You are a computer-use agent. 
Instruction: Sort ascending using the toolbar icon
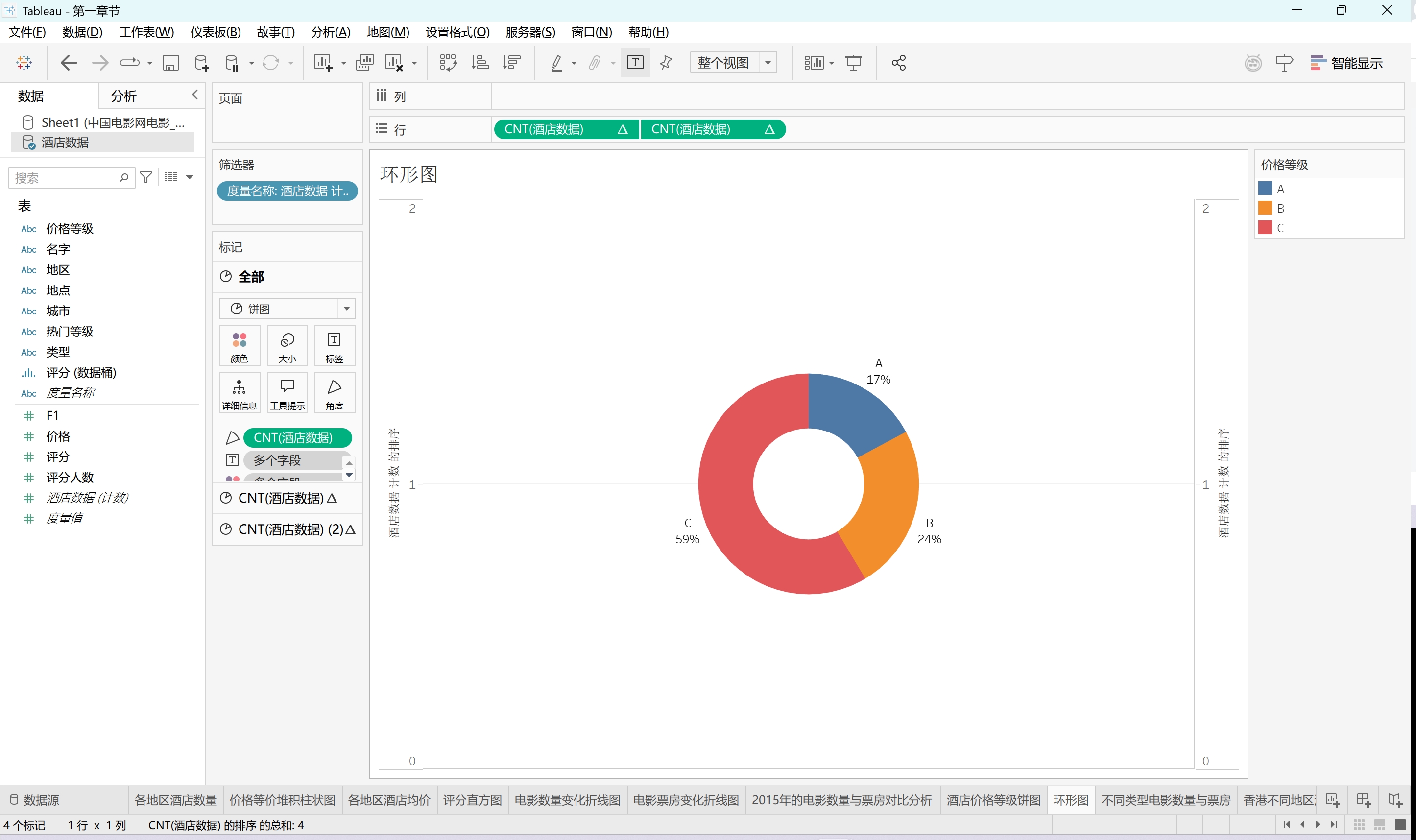click(x=480, y=63)
